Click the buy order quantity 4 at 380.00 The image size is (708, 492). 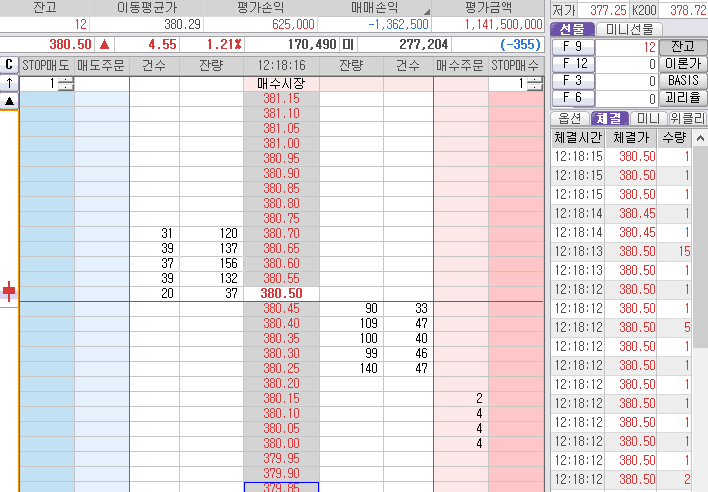(x=461, y=443)
